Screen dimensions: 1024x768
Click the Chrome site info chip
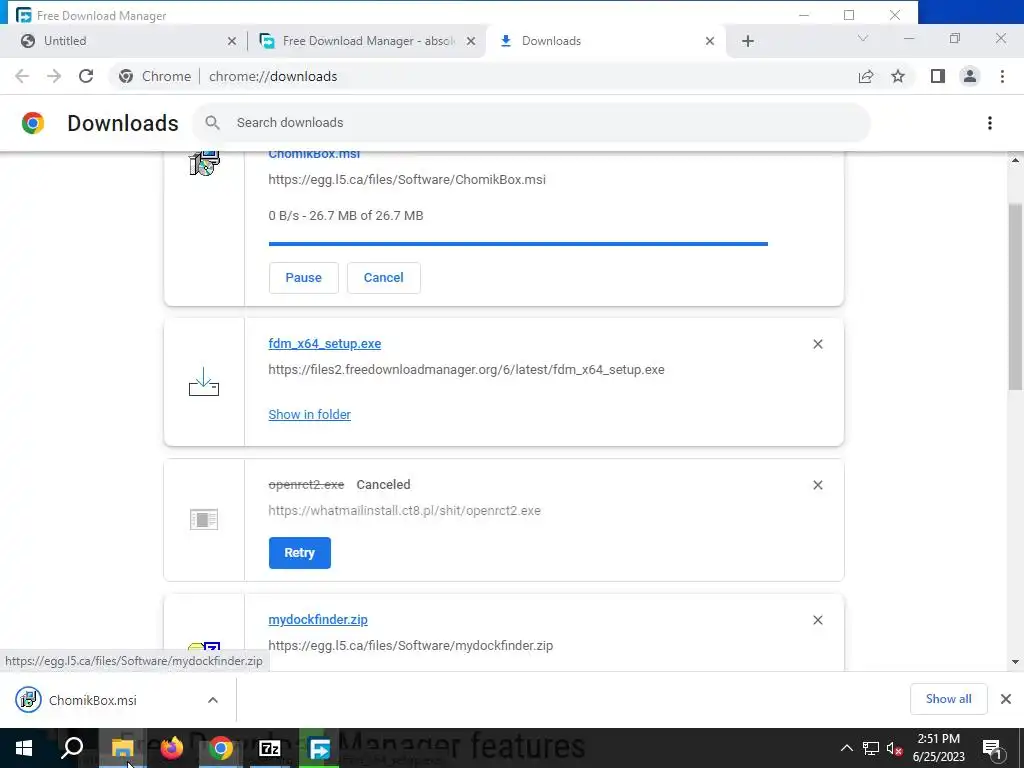(155, 76)
